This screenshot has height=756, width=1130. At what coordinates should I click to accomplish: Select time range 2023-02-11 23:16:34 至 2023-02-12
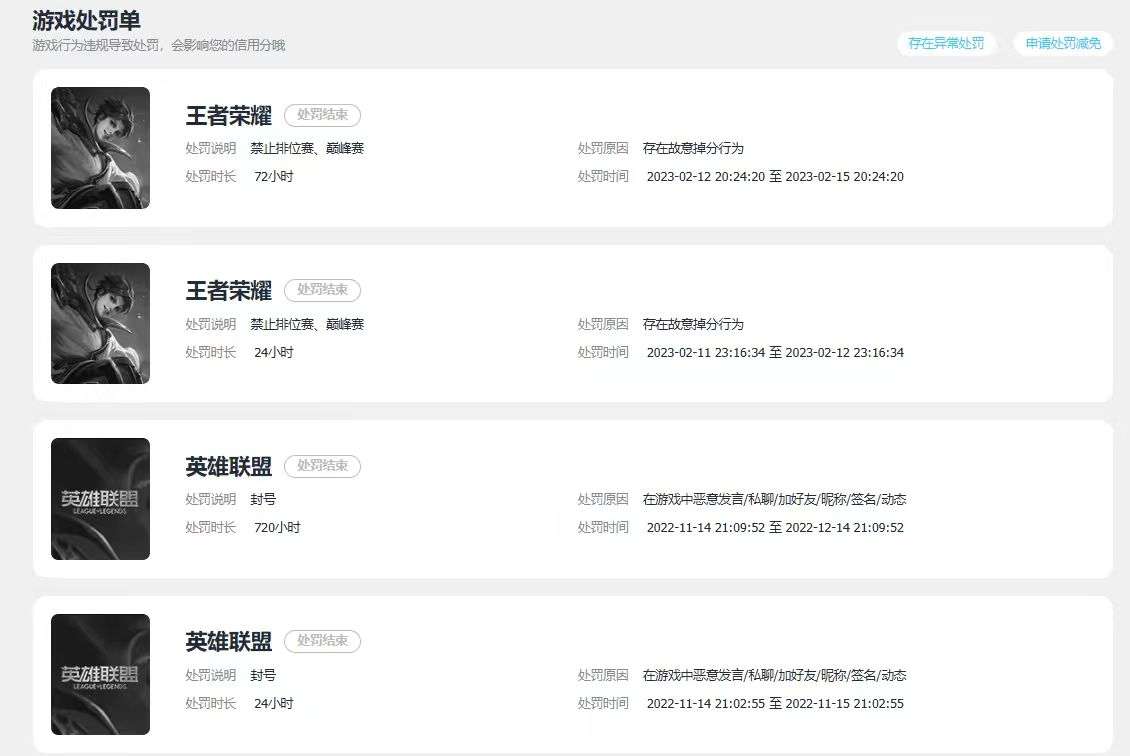pyautogui.click(x=775, y=352)
